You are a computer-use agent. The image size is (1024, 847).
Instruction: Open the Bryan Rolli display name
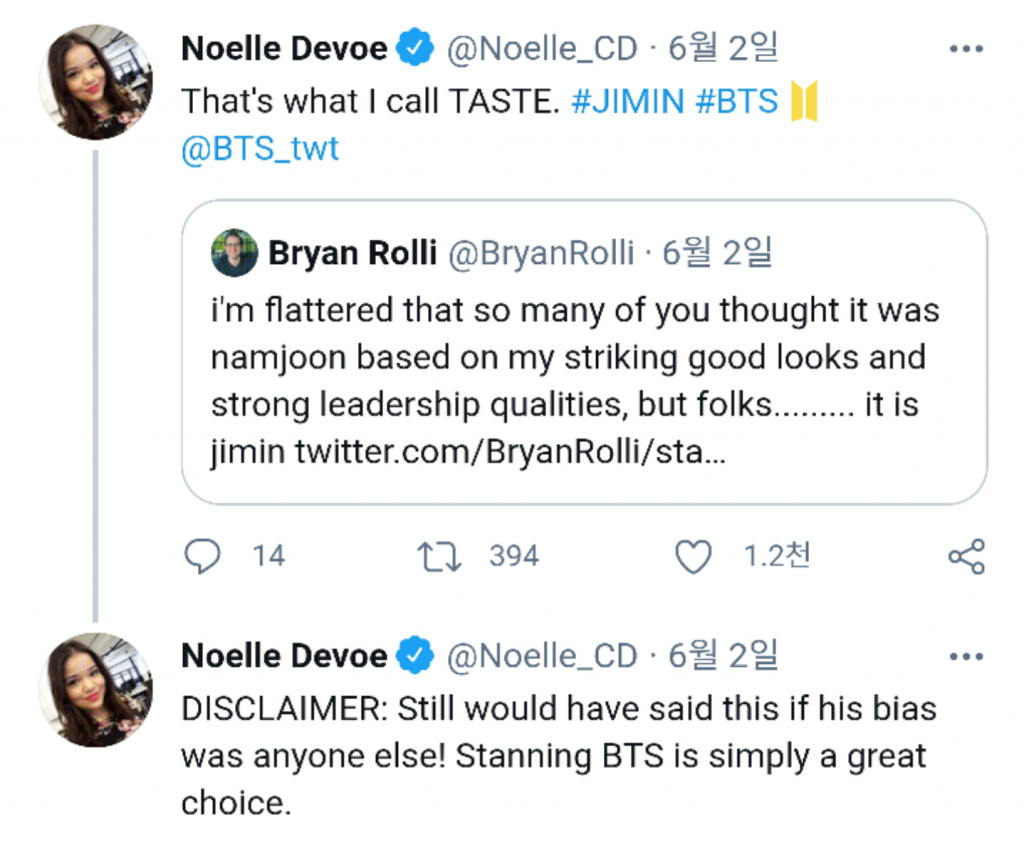352,254
